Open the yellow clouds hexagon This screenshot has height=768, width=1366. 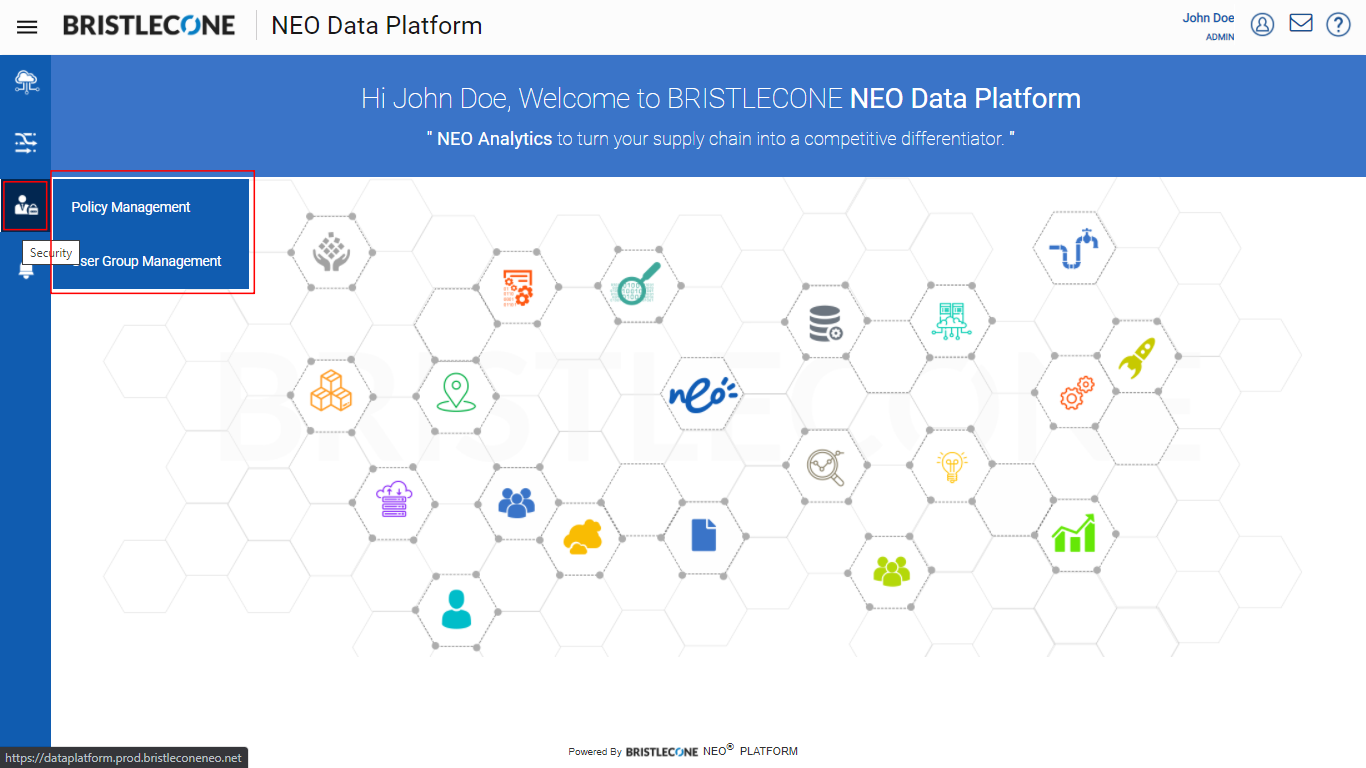pyautogui.click(x=582, y=537)
